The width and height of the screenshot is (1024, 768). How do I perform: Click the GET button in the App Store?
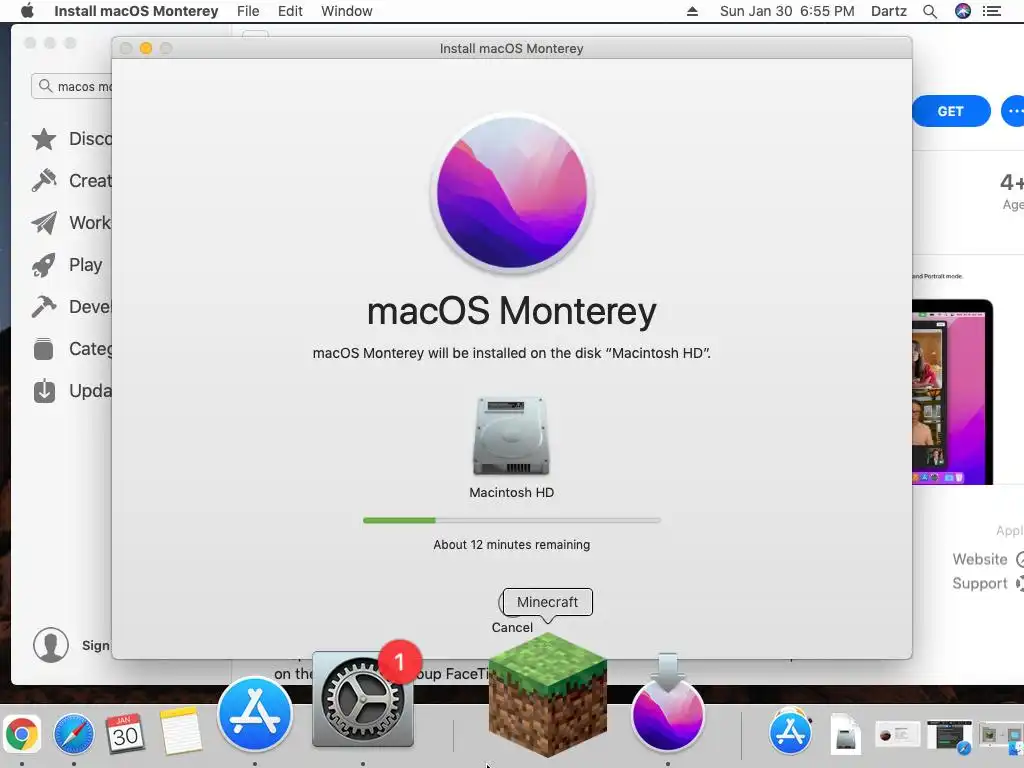(951, 111)
